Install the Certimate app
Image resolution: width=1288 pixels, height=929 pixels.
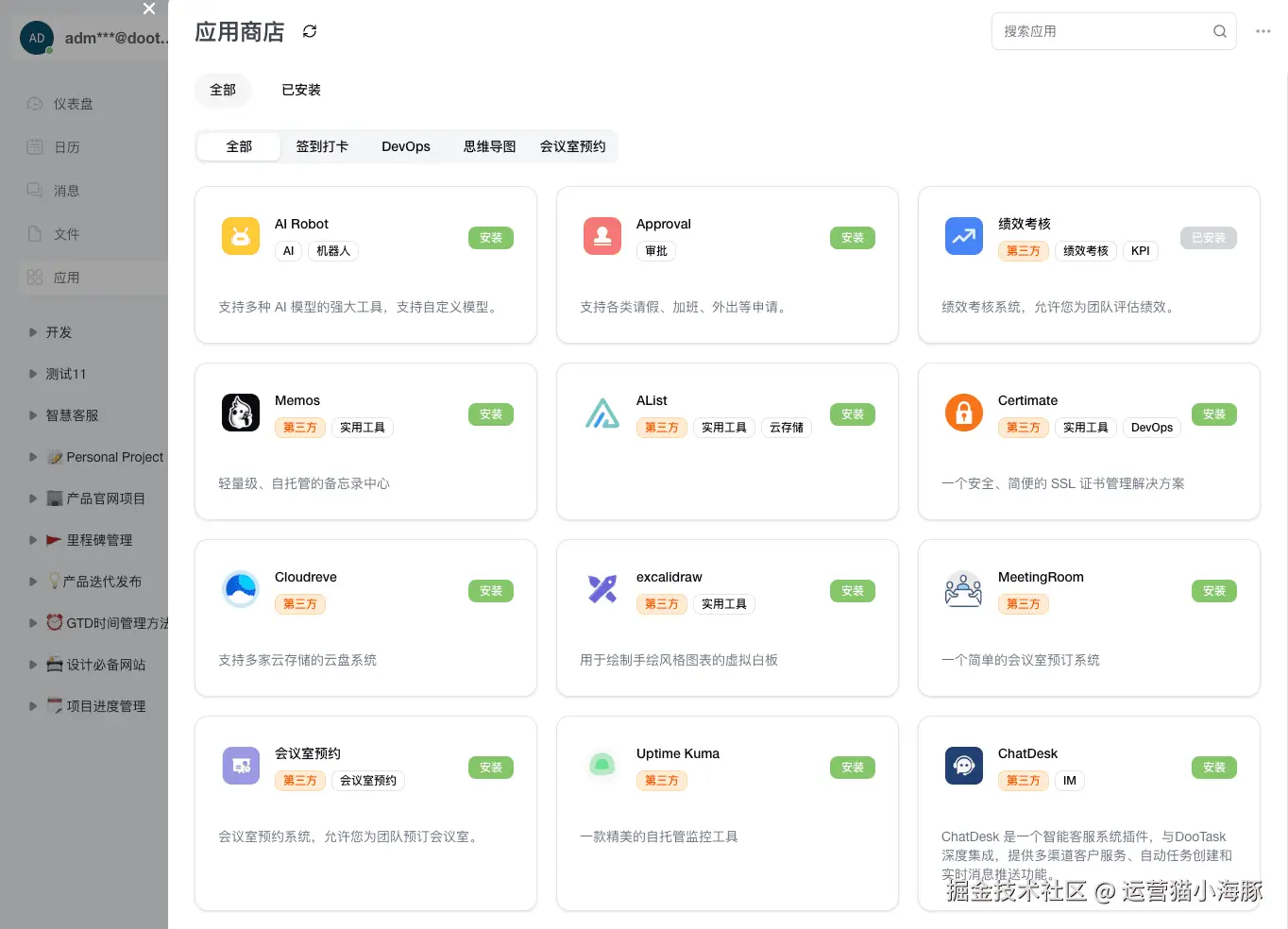tap(1214, 414)
